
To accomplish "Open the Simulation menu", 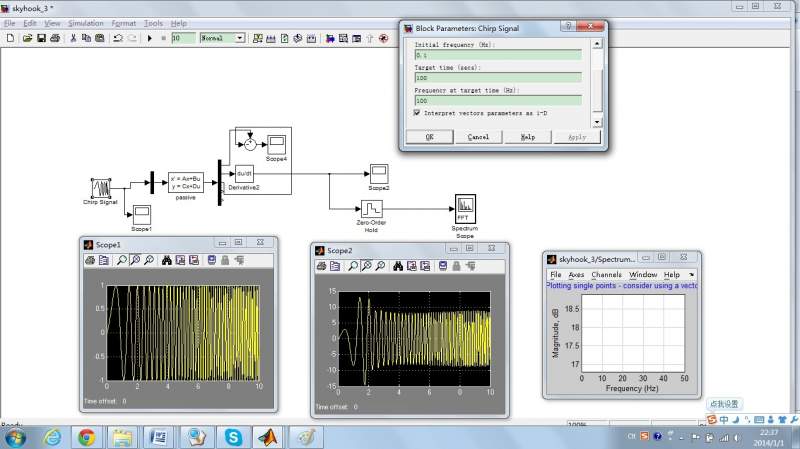I will click(85, 23).
